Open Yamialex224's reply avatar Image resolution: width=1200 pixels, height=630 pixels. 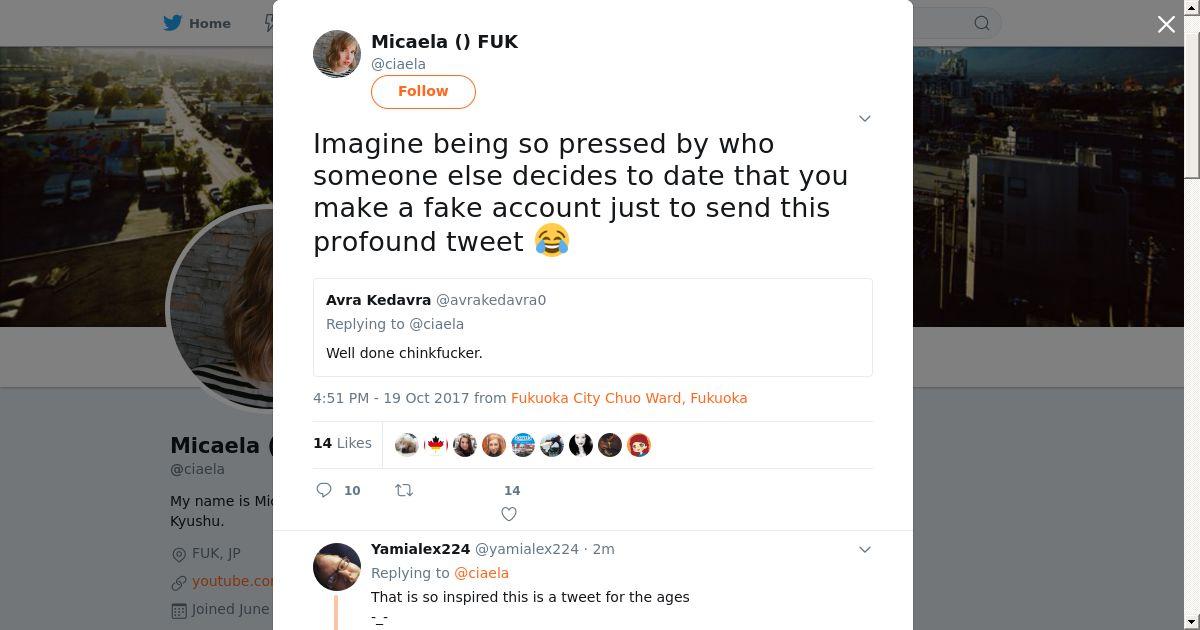point(337,567)
